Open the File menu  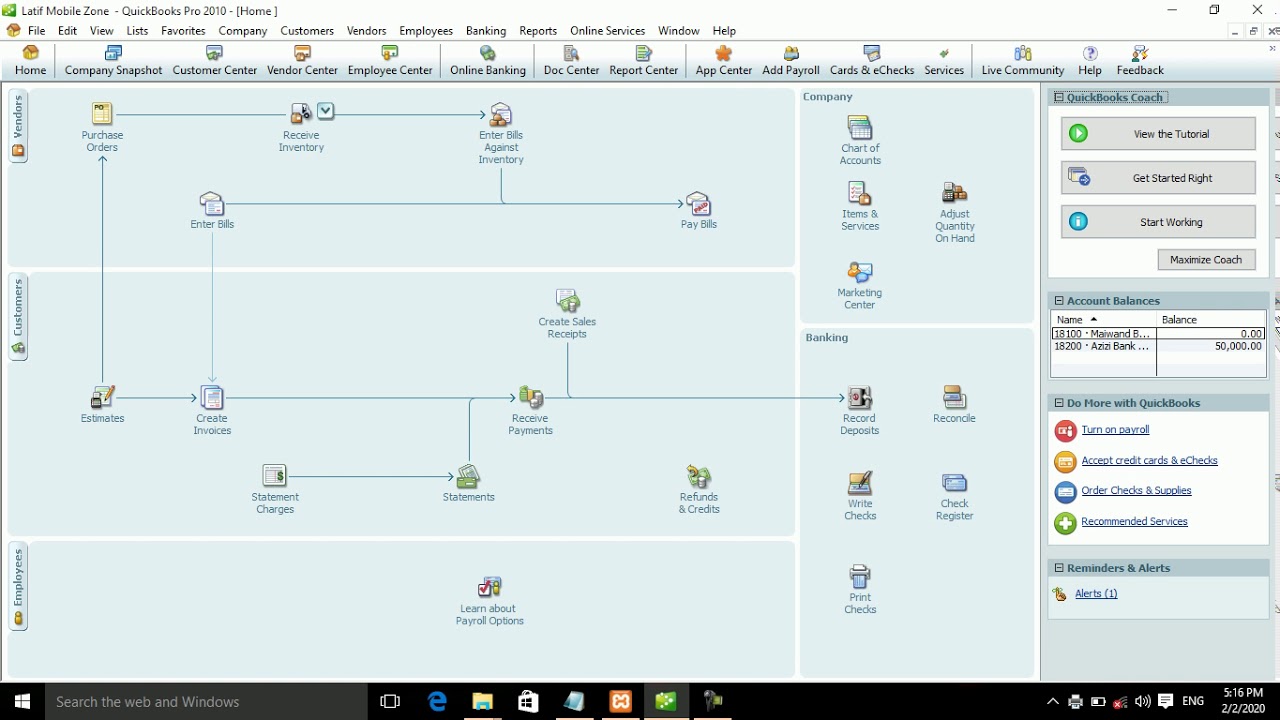coord(36,31)
